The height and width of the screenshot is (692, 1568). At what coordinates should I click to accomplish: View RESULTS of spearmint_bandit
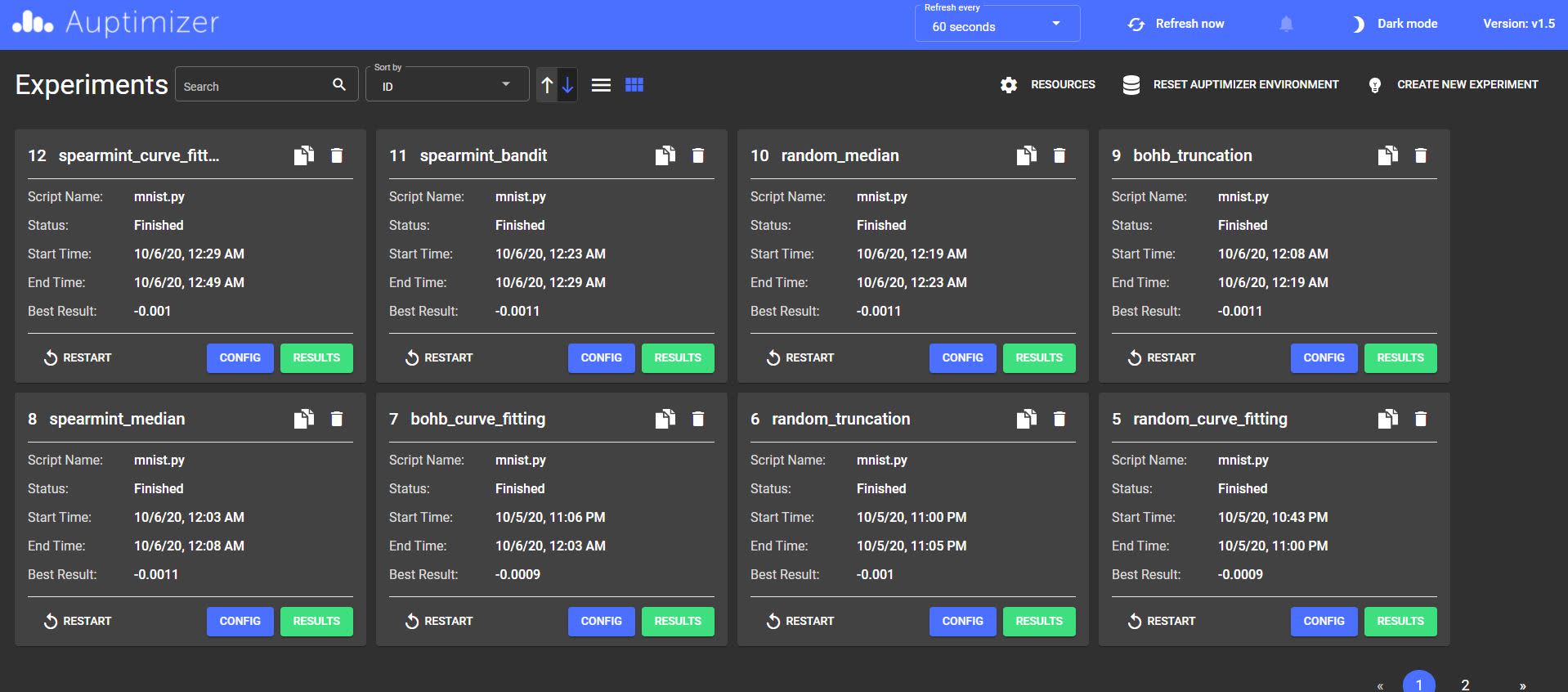(x=678, y=358)
